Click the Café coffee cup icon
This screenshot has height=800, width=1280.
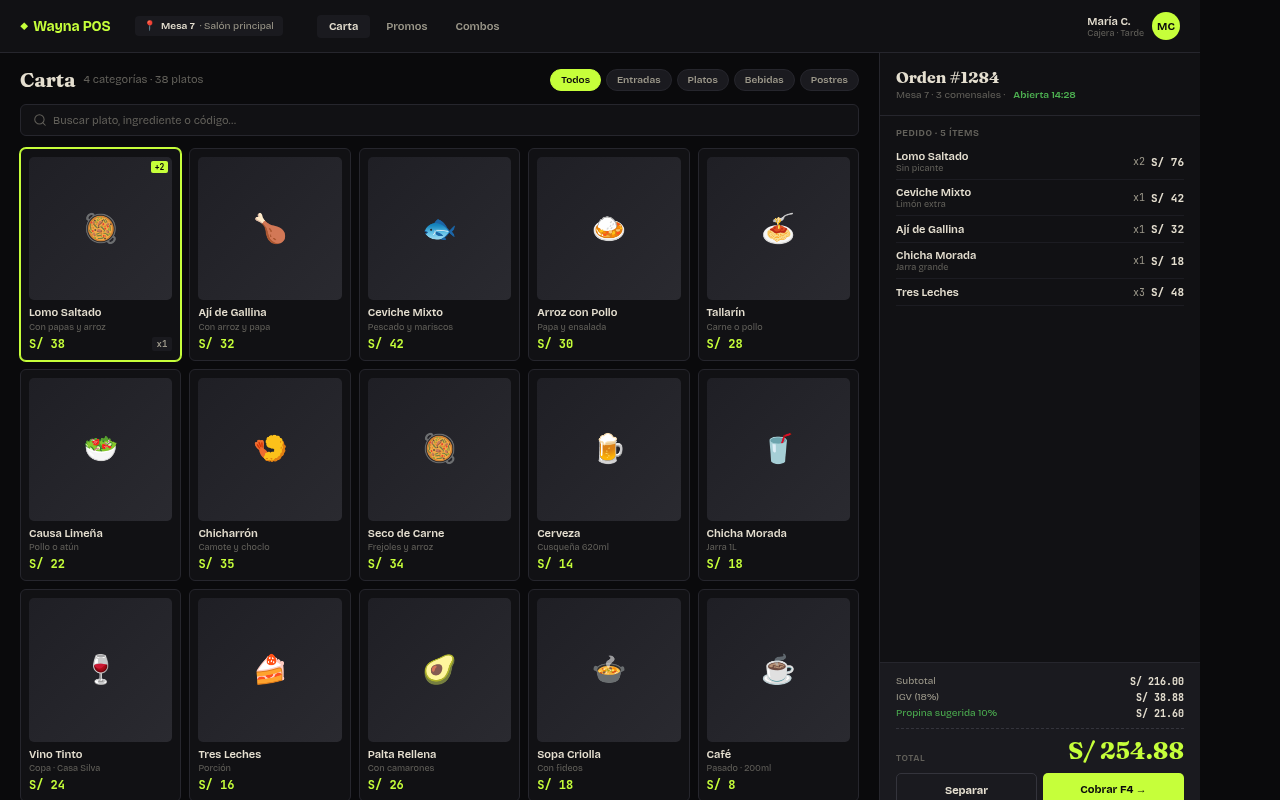778,670
